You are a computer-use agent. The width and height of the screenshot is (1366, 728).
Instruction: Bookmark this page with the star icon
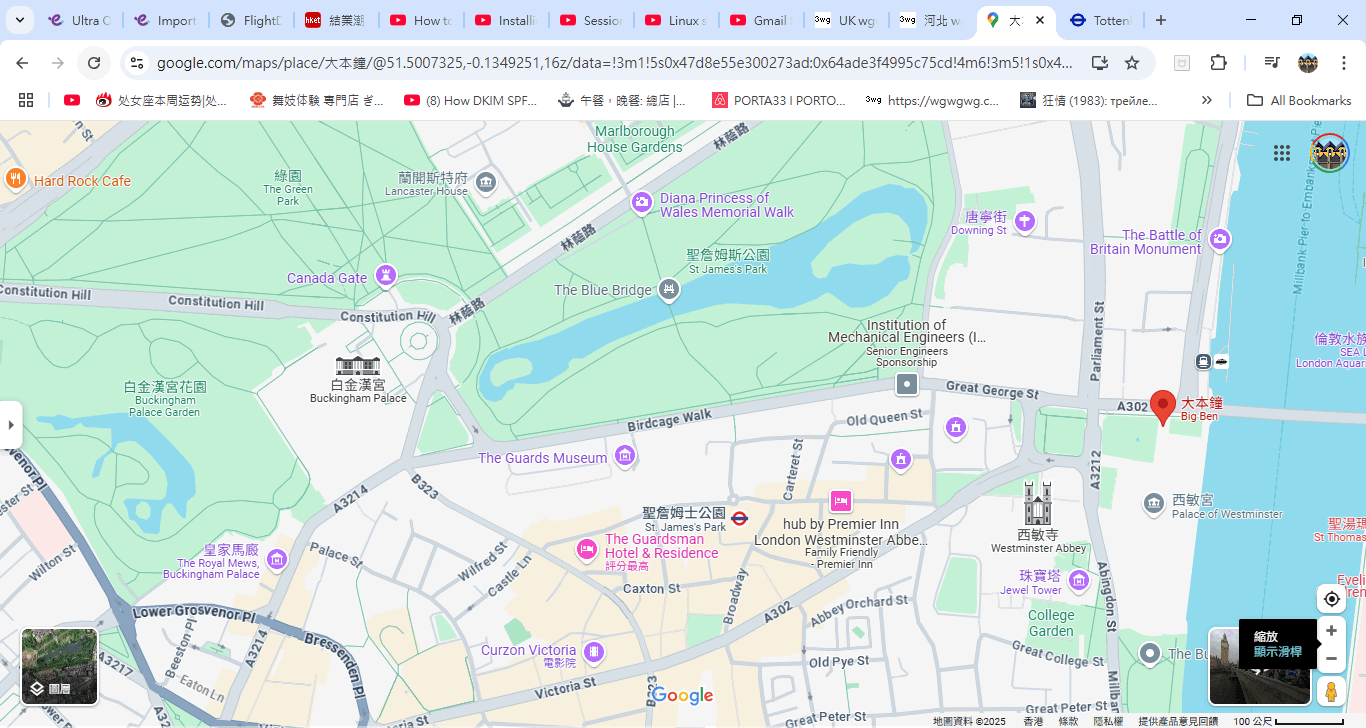coord(1132,63)
